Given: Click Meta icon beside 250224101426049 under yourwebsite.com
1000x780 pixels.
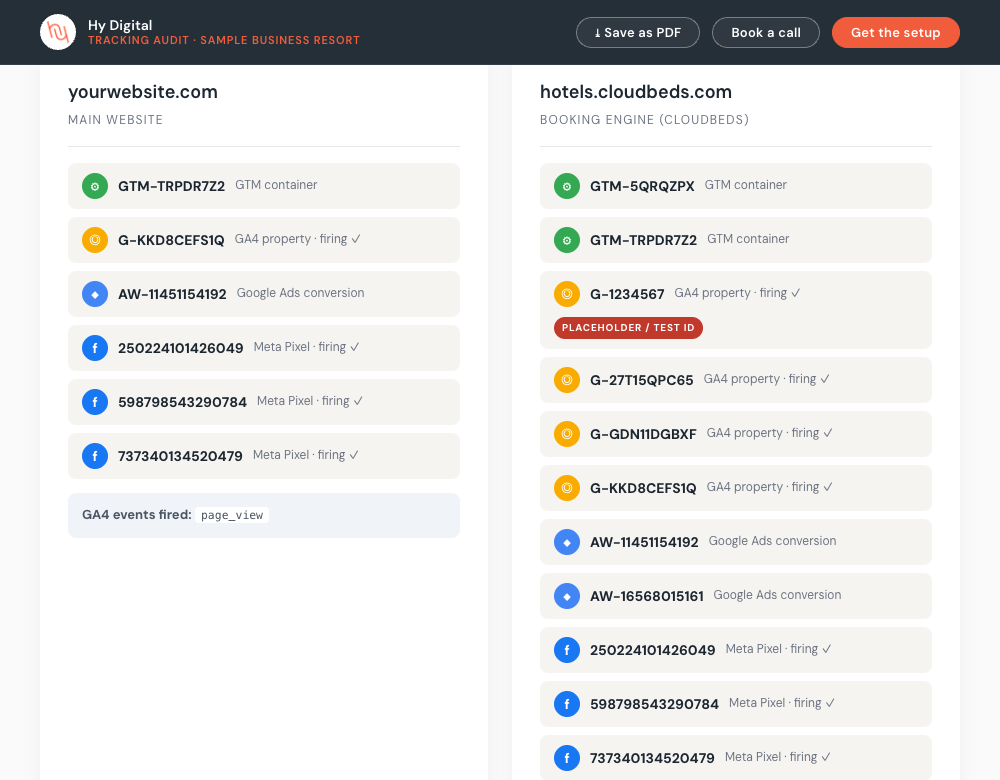Looking at the screenshot, I should pyautogui.click(x=95, y=348).
